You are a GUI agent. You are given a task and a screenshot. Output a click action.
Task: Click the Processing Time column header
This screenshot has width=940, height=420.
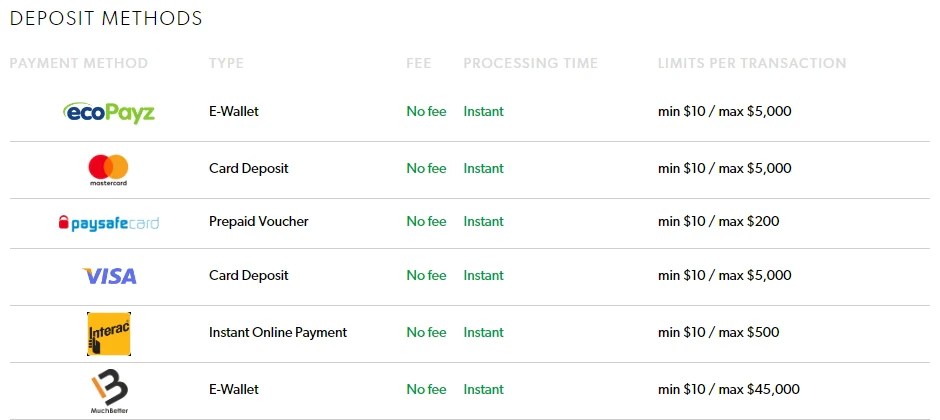(531, 63)
